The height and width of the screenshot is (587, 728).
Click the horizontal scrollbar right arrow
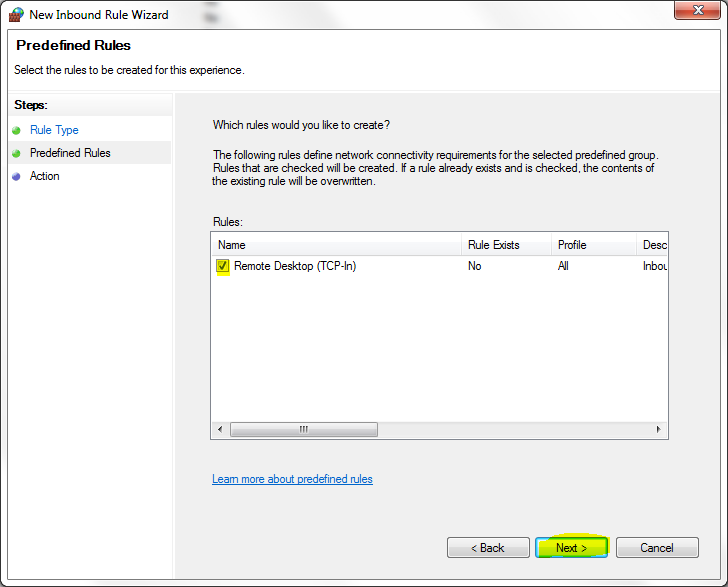(x=658, y=429)
